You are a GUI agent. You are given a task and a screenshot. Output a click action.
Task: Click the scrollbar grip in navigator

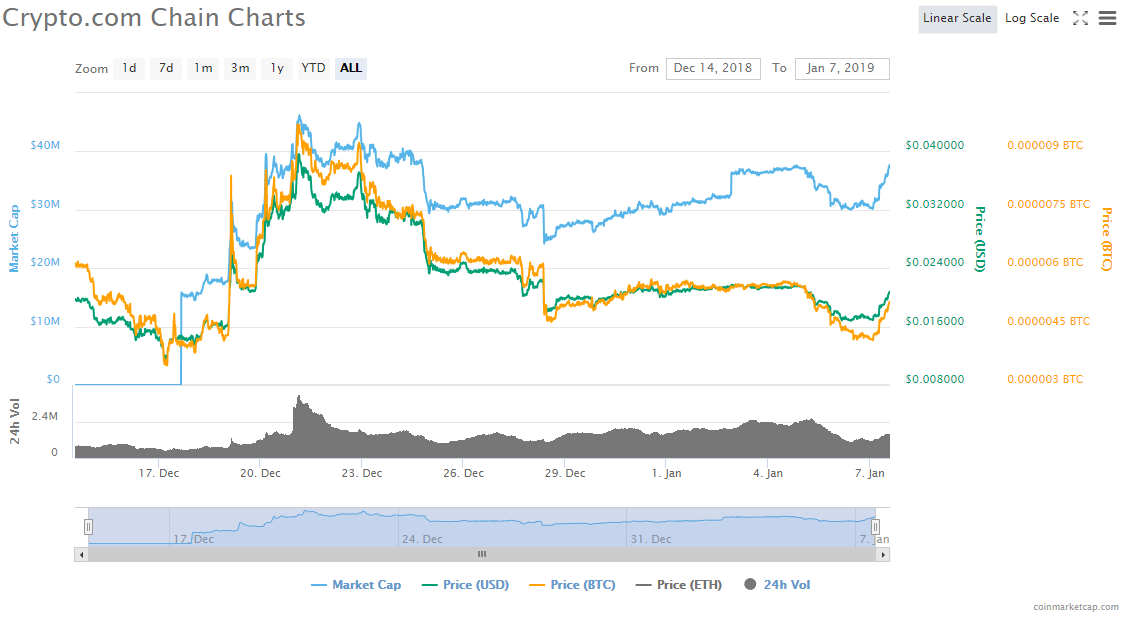coord(482,555)
